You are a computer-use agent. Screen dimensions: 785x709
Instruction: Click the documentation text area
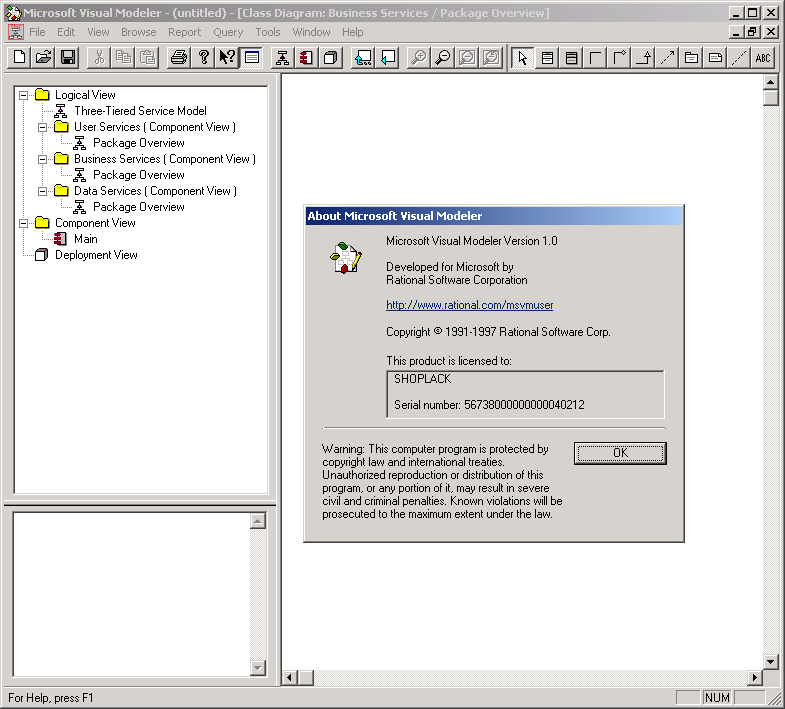coord(132,594)
